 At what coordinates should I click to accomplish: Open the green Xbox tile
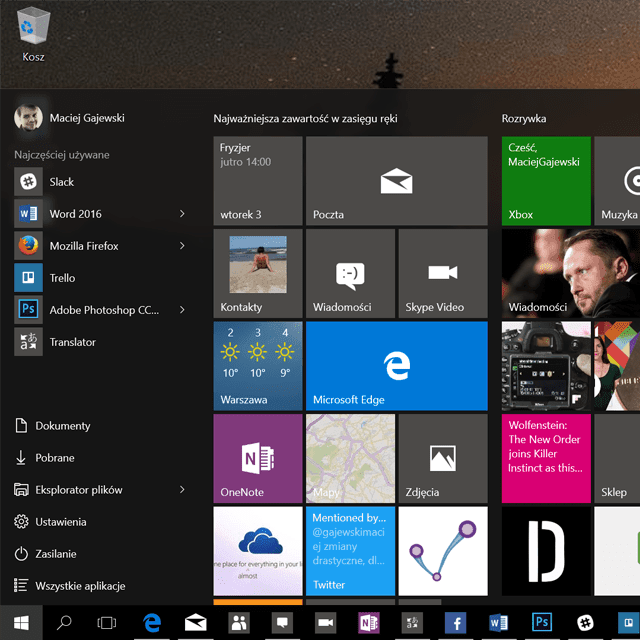tap(546, 181)
